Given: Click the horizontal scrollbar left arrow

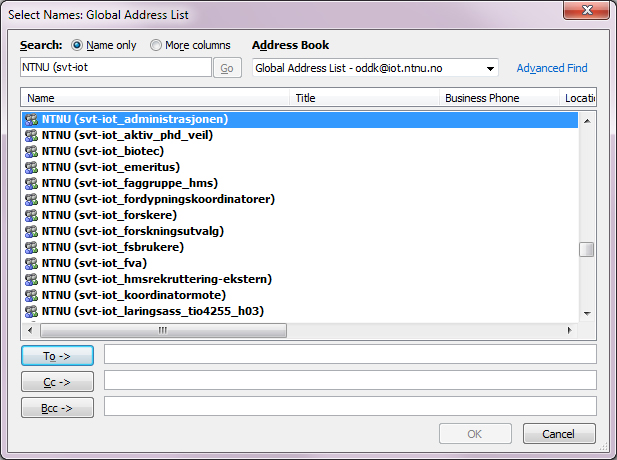Looking at the screenshot, I should coord(30,330).
